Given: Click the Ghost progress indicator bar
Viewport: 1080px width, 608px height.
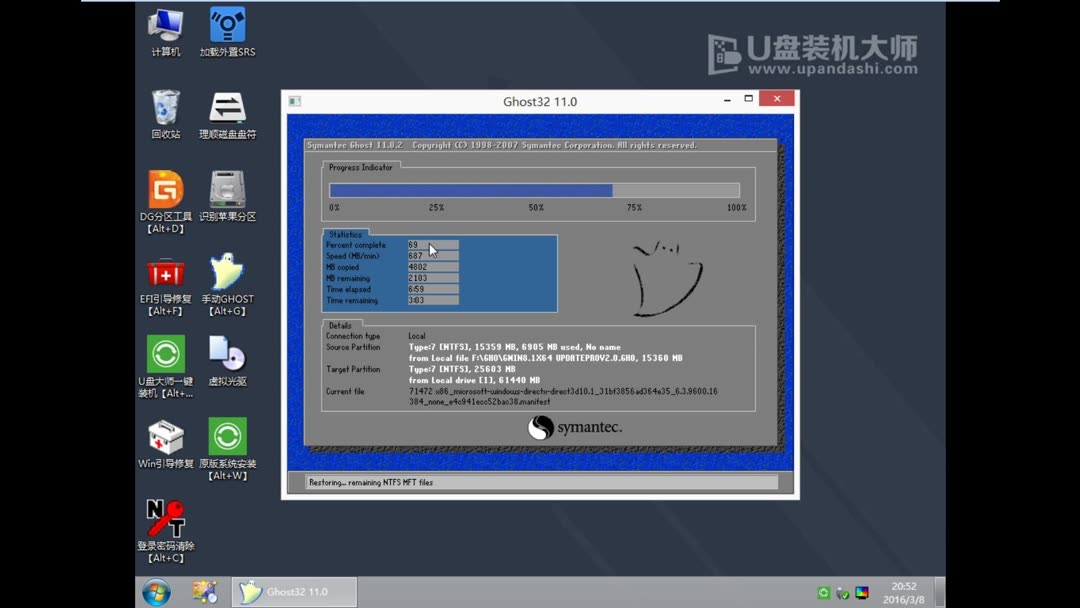Looking at the screenshot, I should 535,189.
